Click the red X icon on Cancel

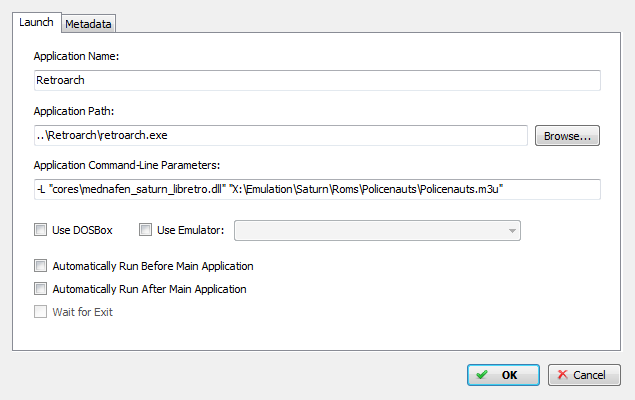tap(563, 374)
